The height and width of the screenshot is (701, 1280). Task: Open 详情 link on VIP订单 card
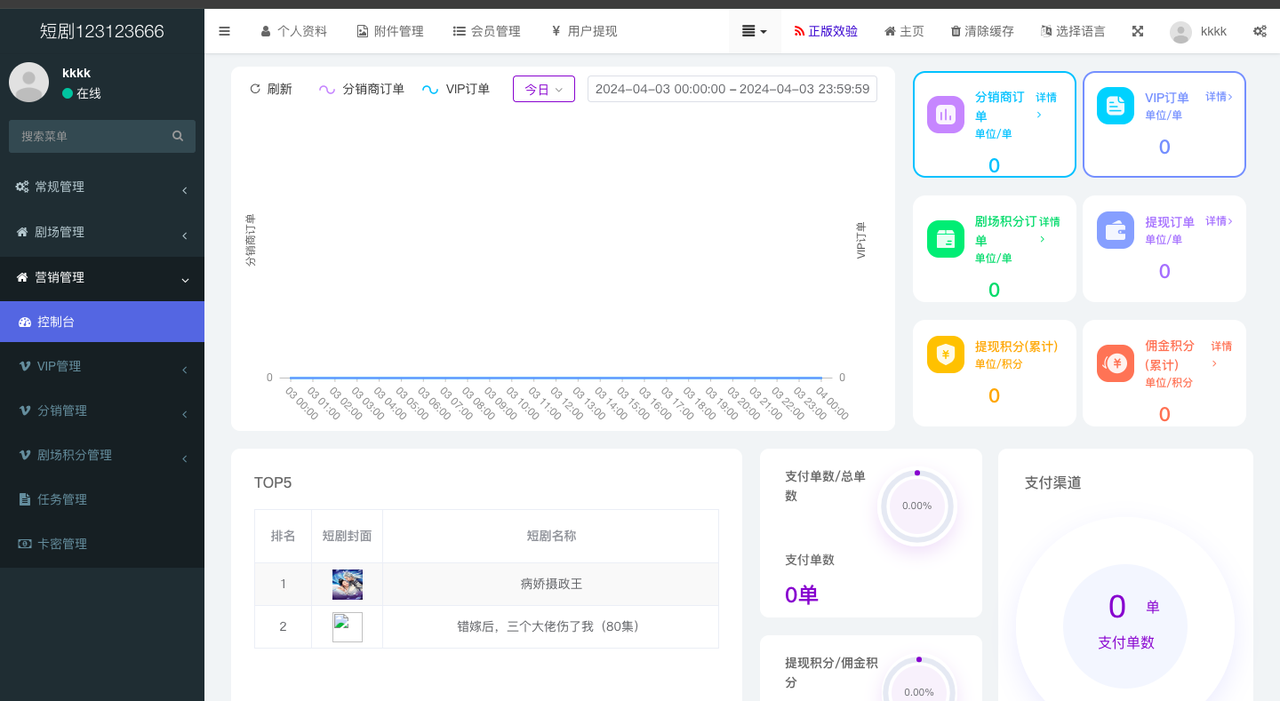point(1219,97)
